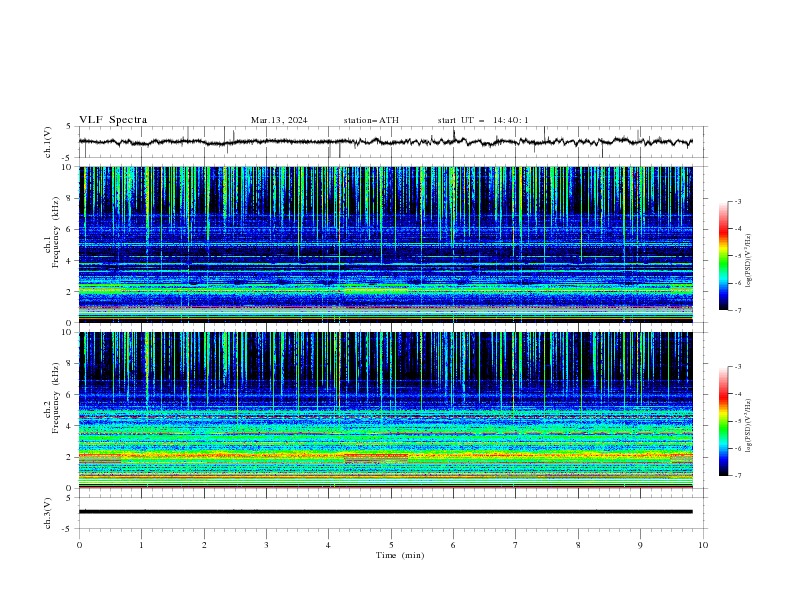Click the ch.3 flat waveform trace
This screenshot has height=612, width=792.
point(385,512)
